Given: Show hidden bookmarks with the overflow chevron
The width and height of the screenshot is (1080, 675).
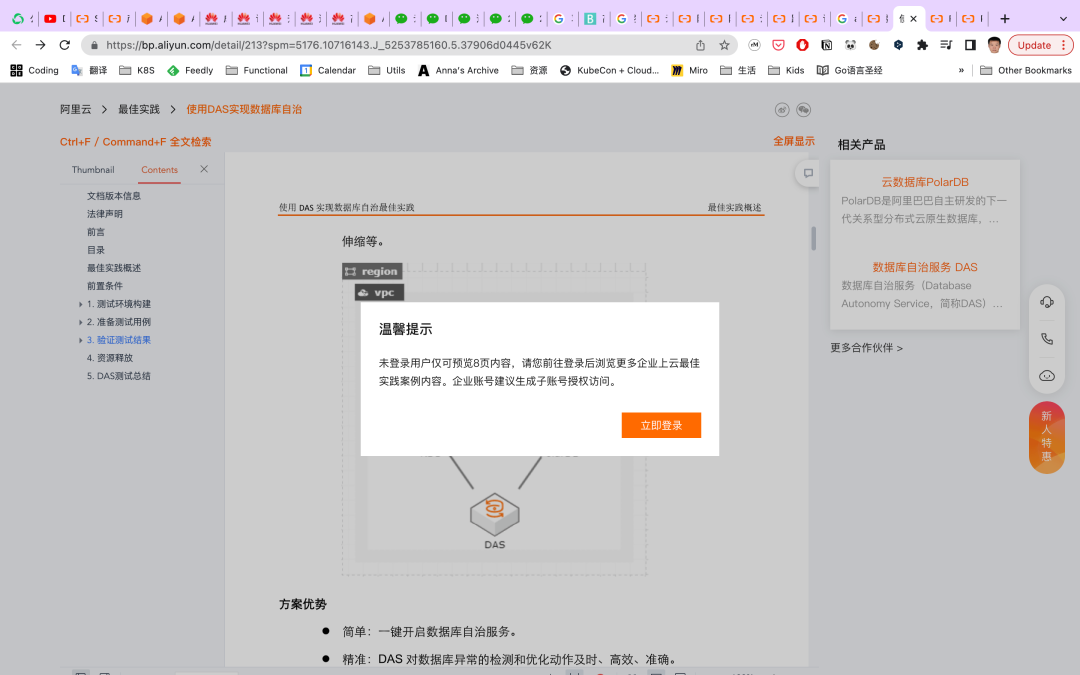Looking at the screenshot, I should click(961, 70).
